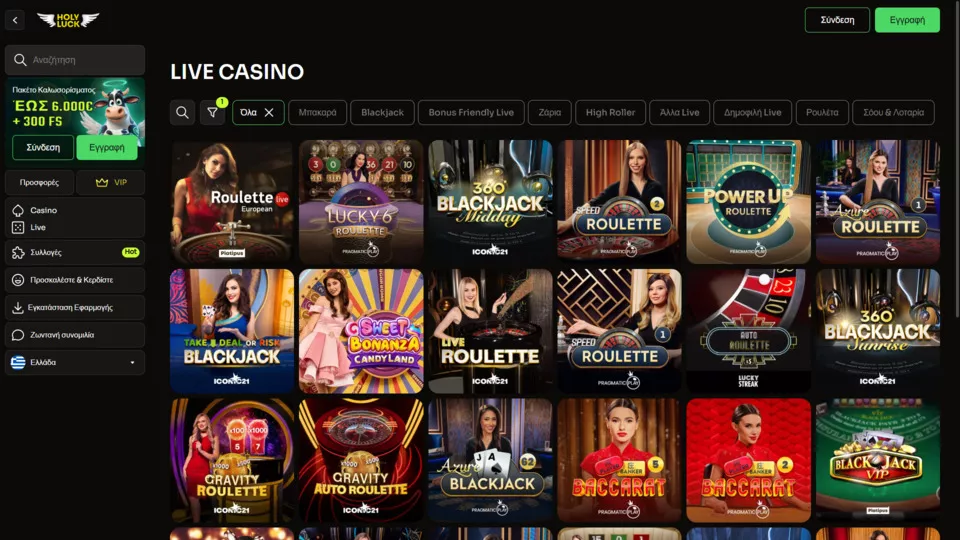Filter by Bonus Friendly Live

(x=471, y=113)
